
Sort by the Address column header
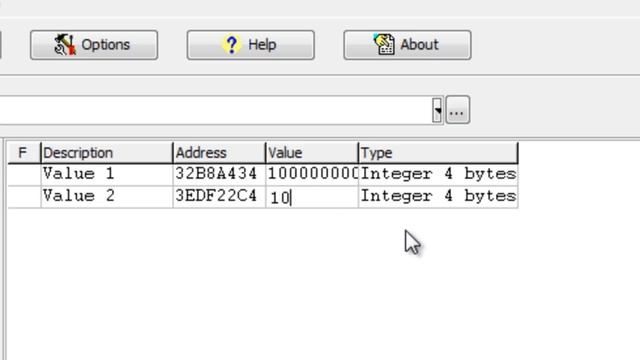(219, 153)
